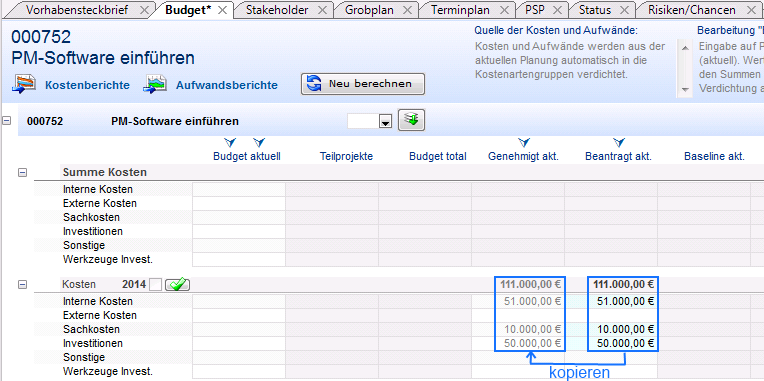The image size is (764, 381).
Task: Switch to the PSP tab
Action: [x=535, y=10]
